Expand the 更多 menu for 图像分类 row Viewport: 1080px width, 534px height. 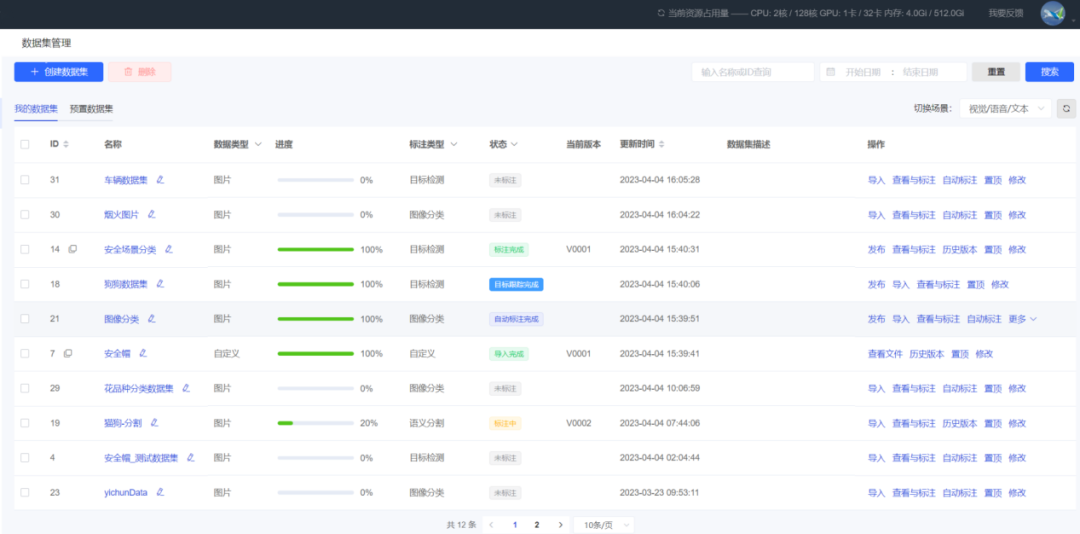(1023, 319)
